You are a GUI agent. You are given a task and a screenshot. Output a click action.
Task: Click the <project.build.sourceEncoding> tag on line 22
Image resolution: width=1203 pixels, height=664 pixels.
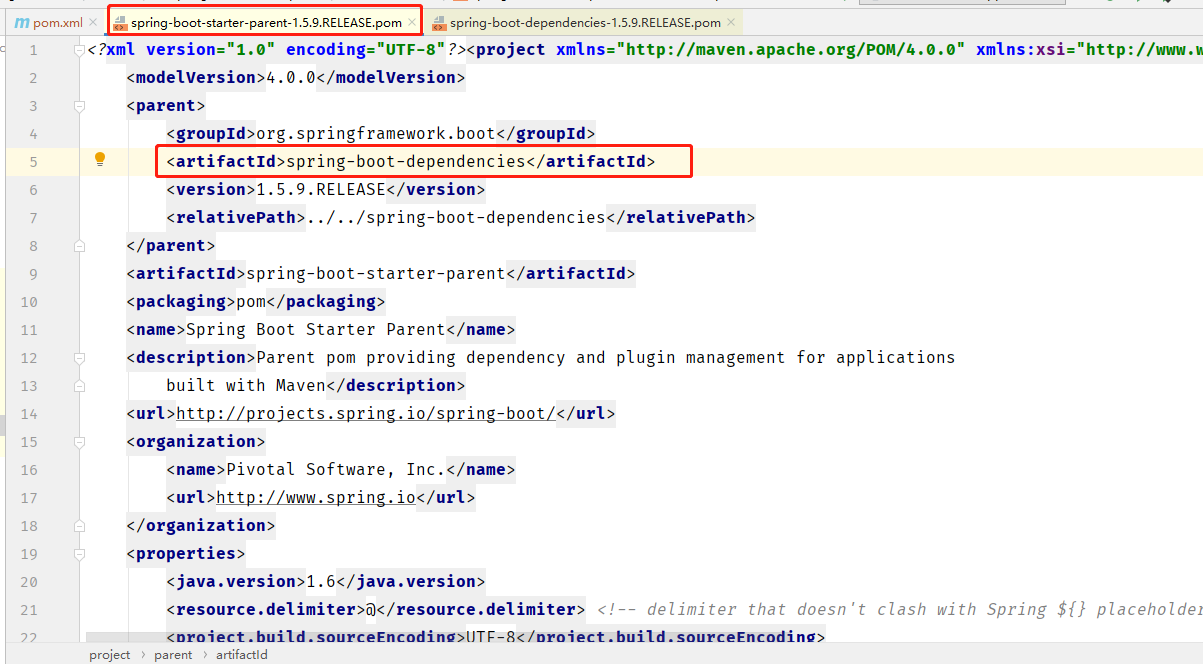pos(316,637)
